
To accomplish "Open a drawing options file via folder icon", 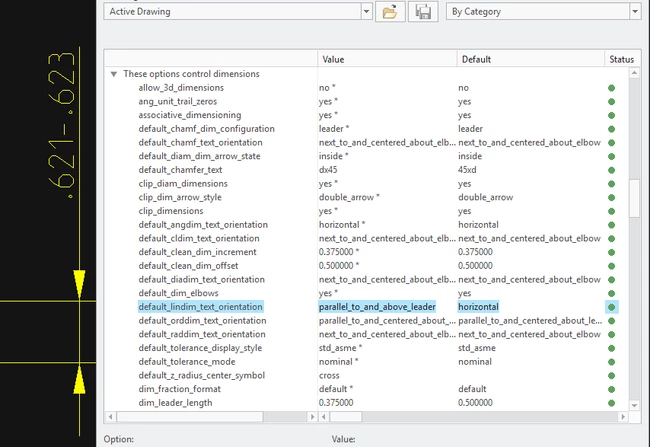I will coord(390,12).
